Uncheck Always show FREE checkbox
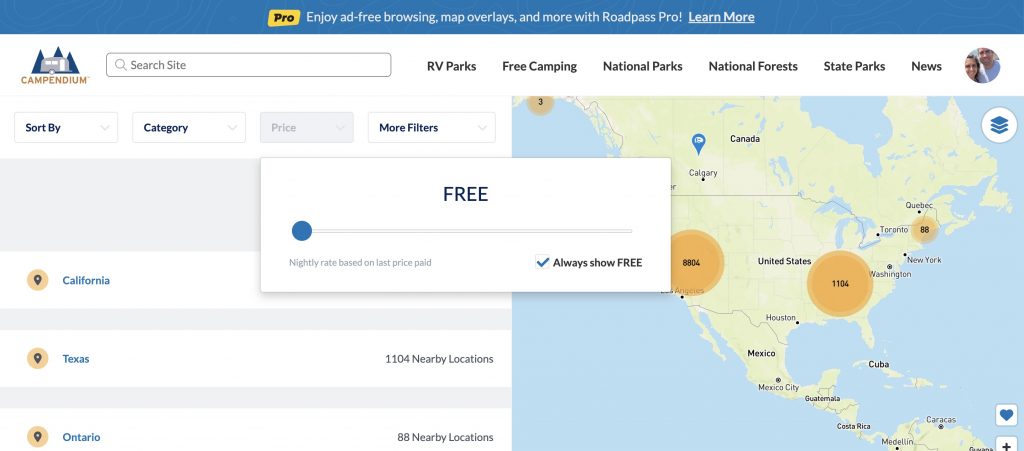 pyautogui.click(x=542, y=262)
